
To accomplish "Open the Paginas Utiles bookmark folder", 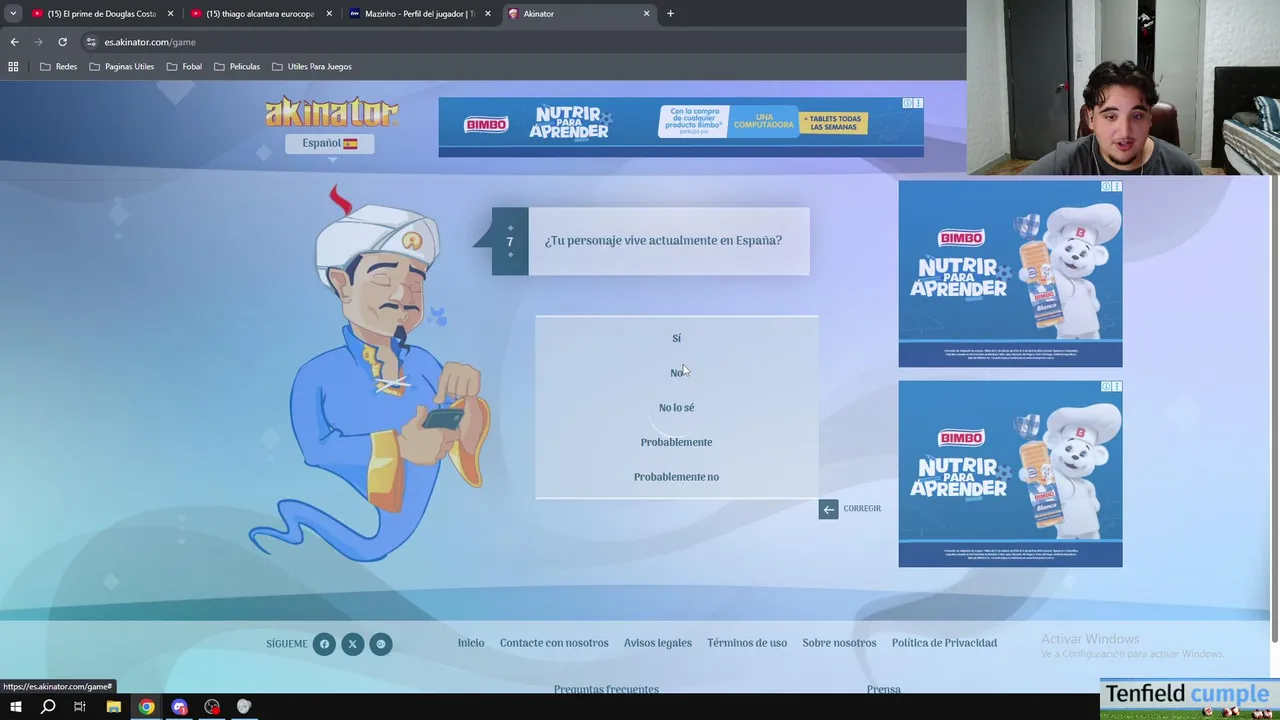I will 121,67.
